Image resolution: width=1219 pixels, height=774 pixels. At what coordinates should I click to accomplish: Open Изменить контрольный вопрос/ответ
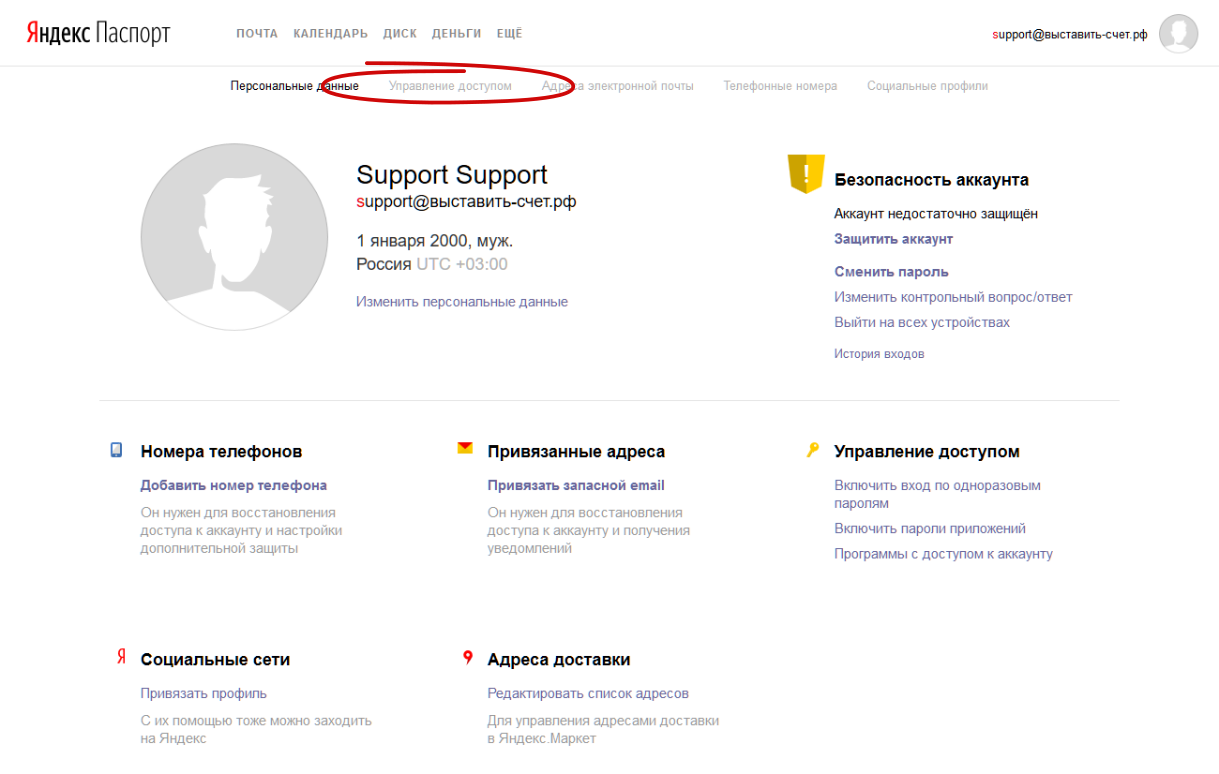(954, 297)
